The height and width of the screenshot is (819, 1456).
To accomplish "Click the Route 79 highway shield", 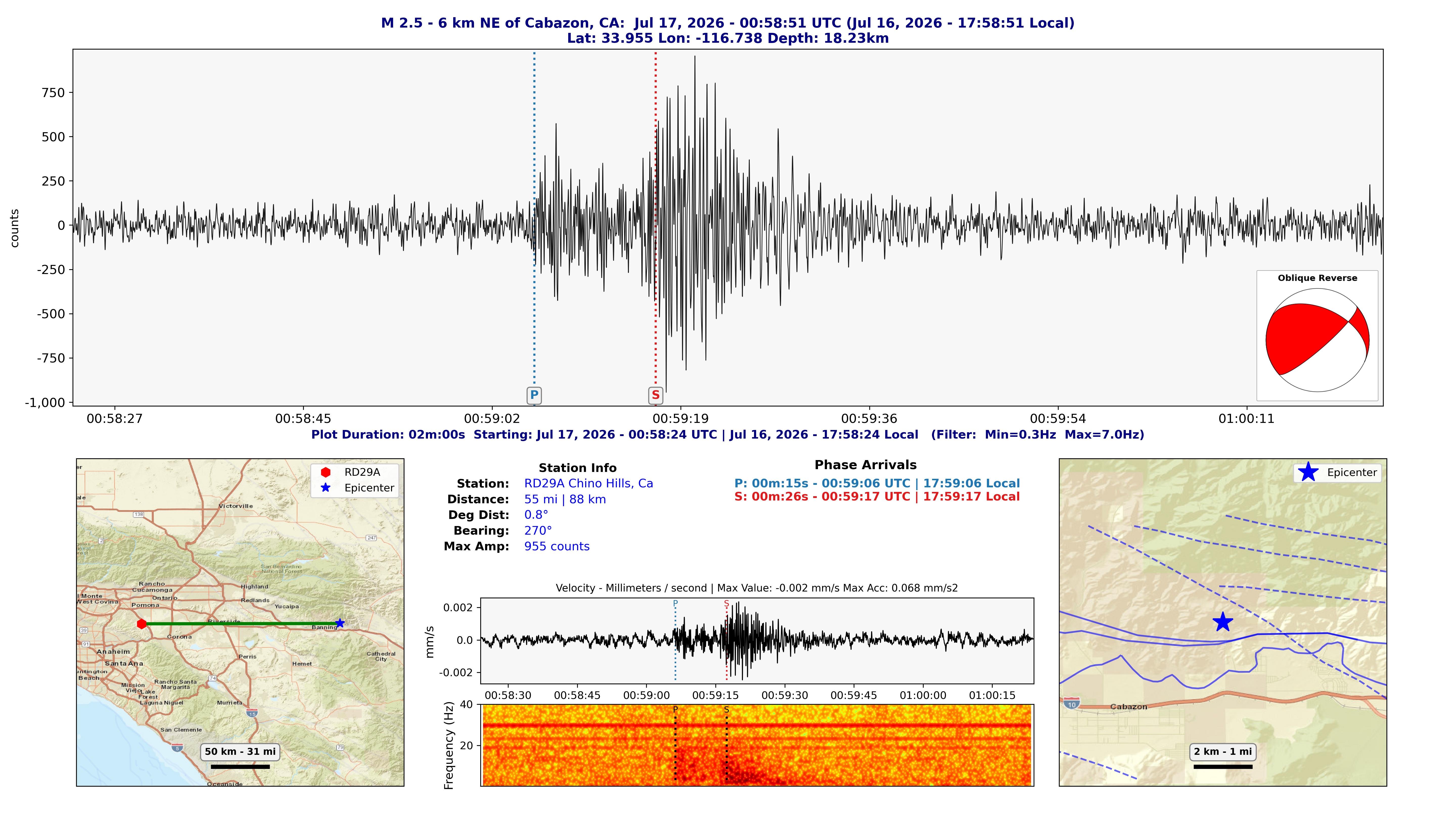I will pos(340,747).
